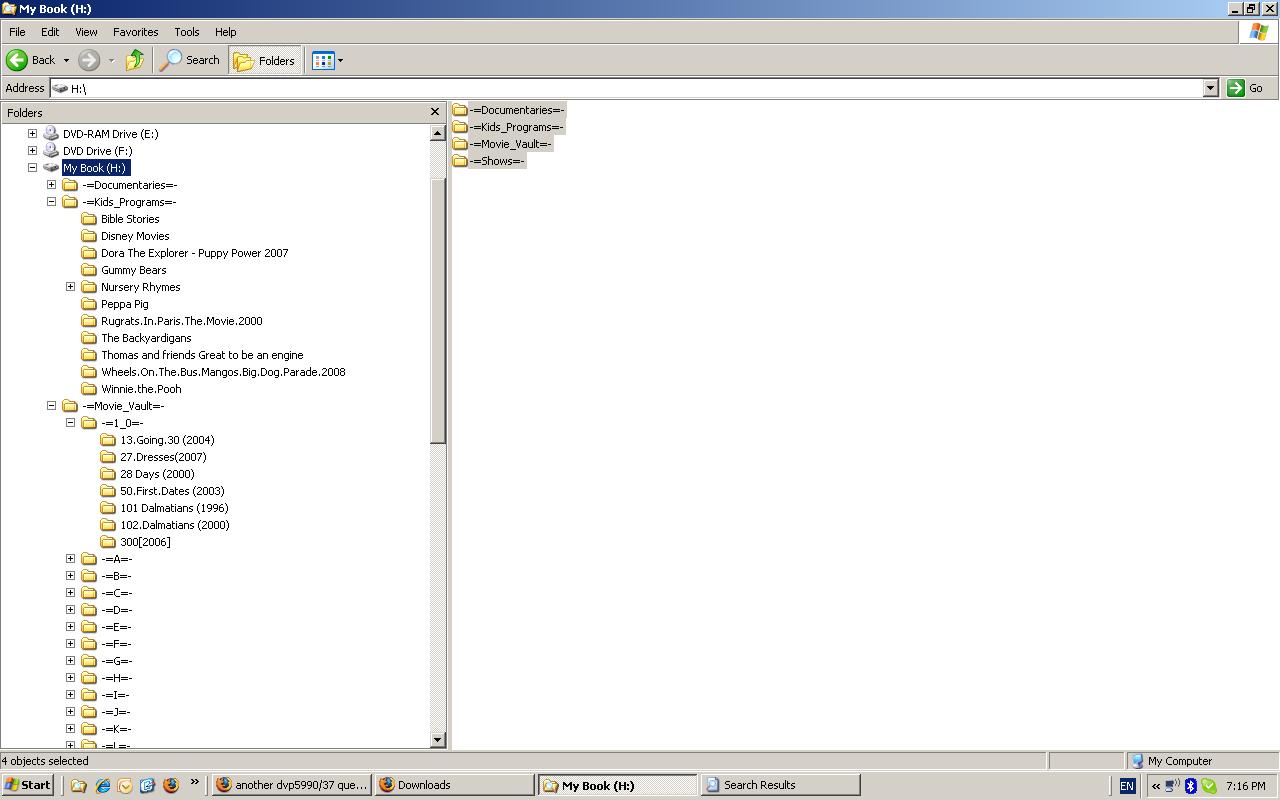Select My Book (H:) in tree

point(95,168)
